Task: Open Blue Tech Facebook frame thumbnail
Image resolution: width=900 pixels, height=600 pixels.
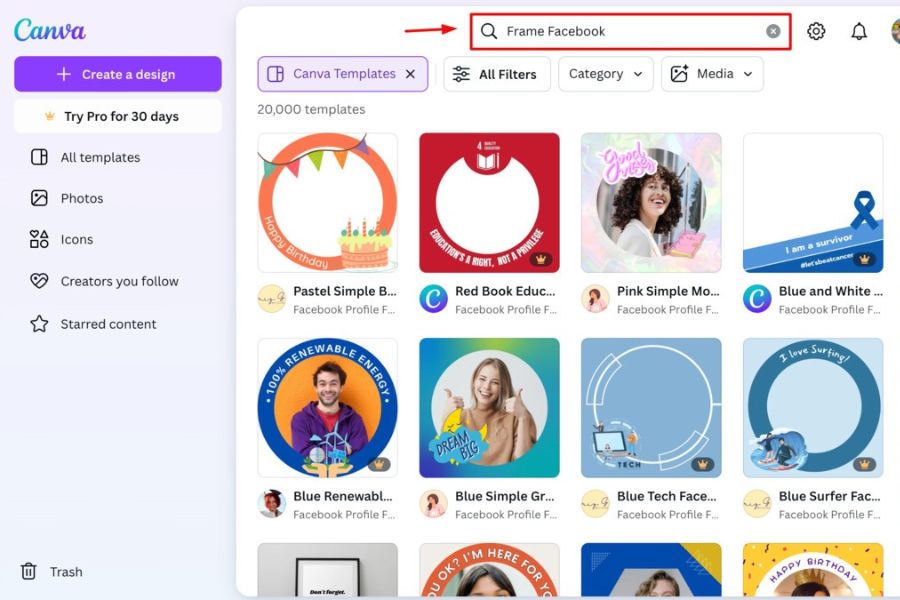Action: (651, 408)
